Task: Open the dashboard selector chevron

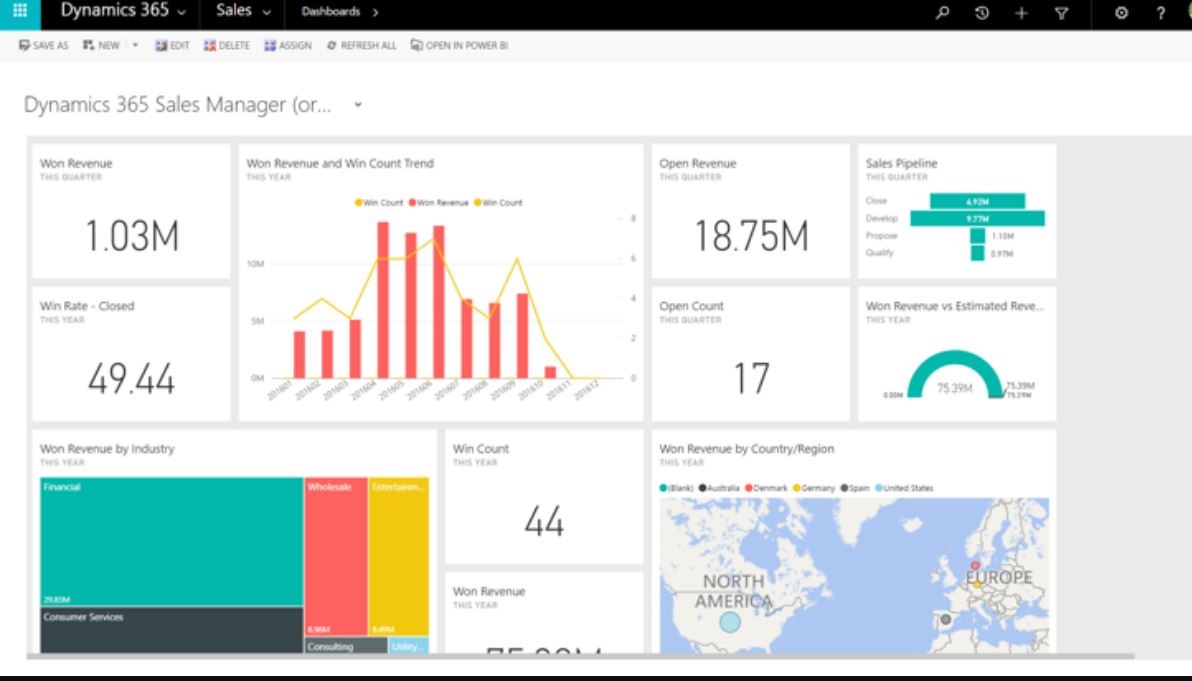Action: (x=358, y=103)
